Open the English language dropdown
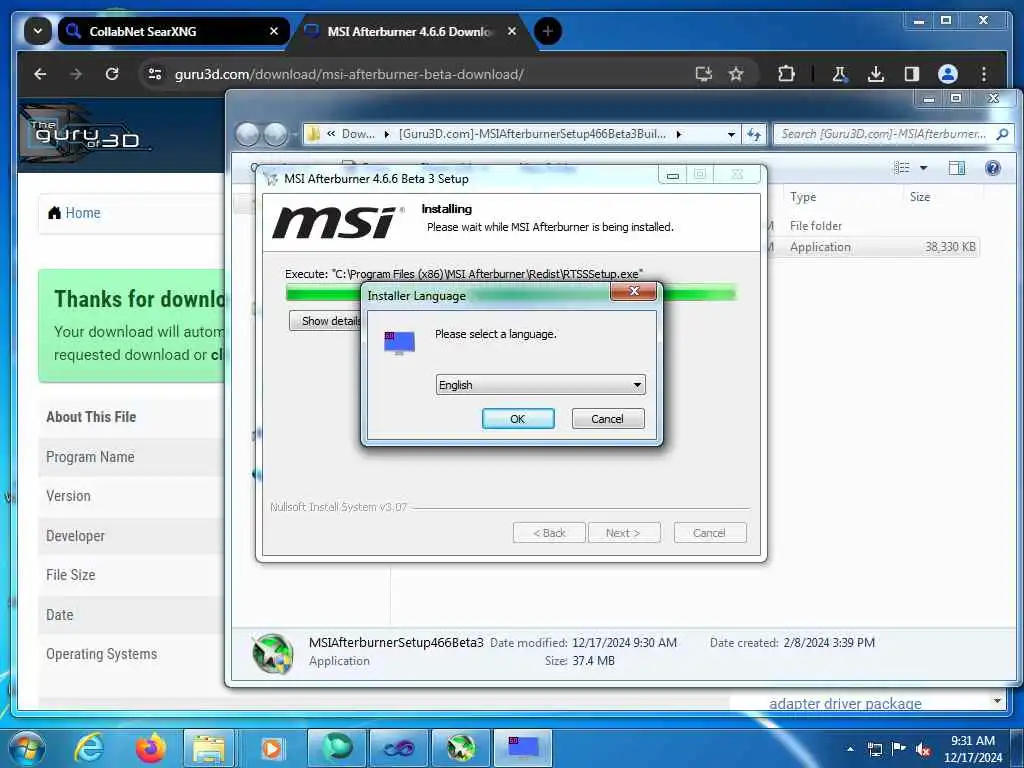The image size is (1024, 768). 540,385
